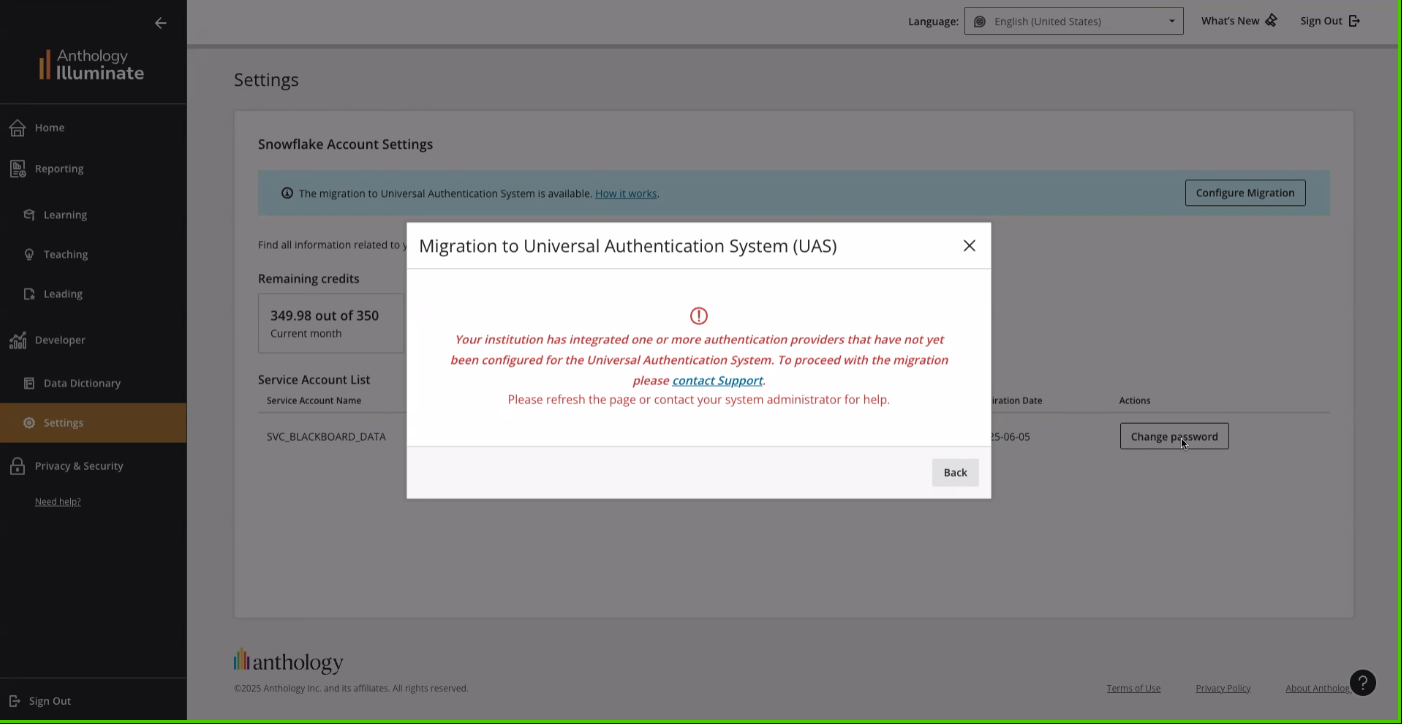Click the top-right Sign Out exit icon
This screenshot has width=1402, height=724.
1354,21
